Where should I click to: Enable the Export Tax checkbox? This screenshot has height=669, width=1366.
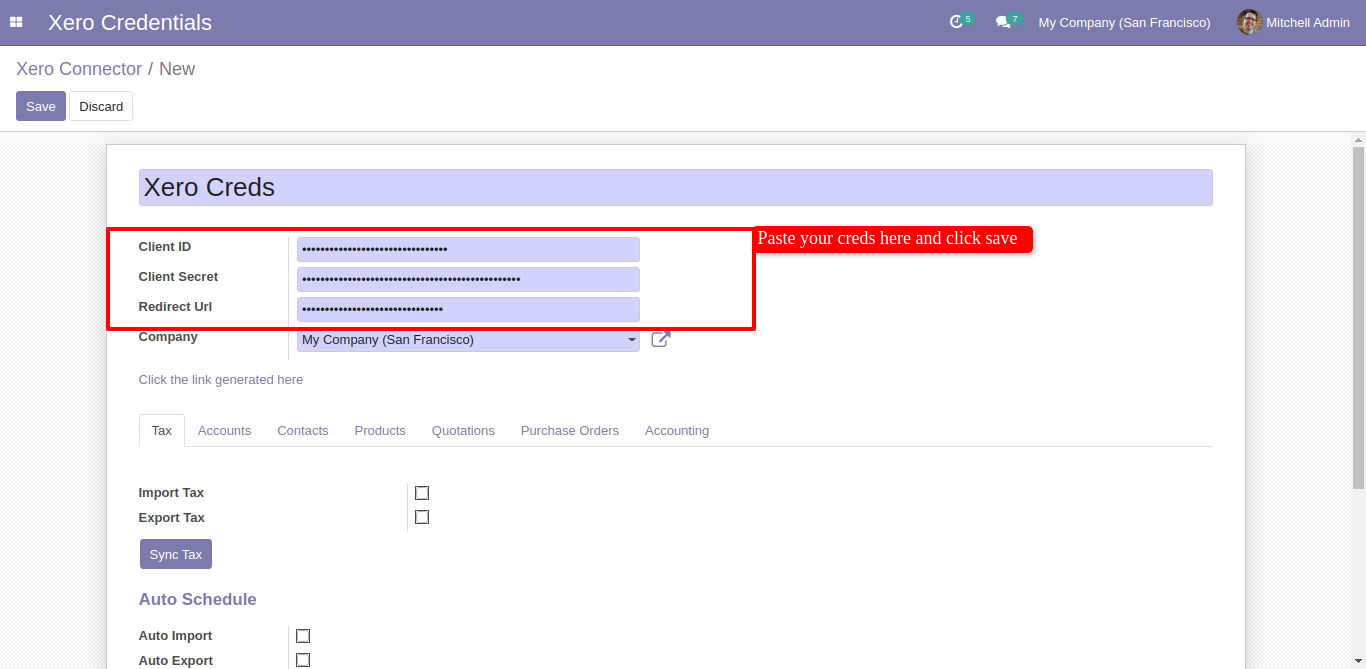click(x=422, y=517)
